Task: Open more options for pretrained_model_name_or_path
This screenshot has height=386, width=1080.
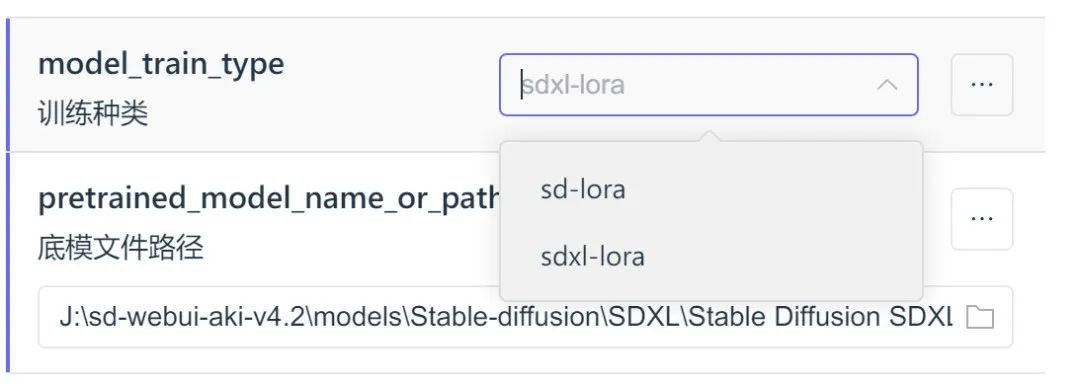Action: [x=982, y=219]
